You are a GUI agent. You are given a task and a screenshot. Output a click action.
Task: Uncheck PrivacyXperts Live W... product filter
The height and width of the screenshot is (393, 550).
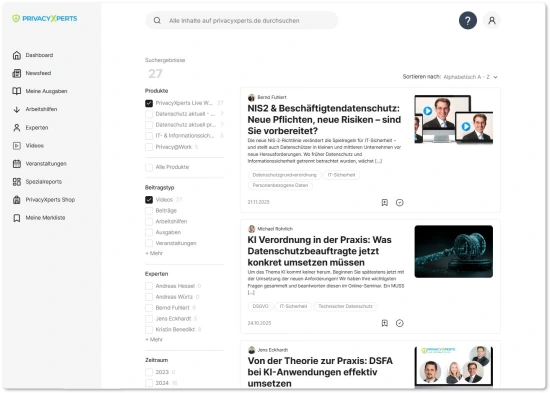(149, 103)
